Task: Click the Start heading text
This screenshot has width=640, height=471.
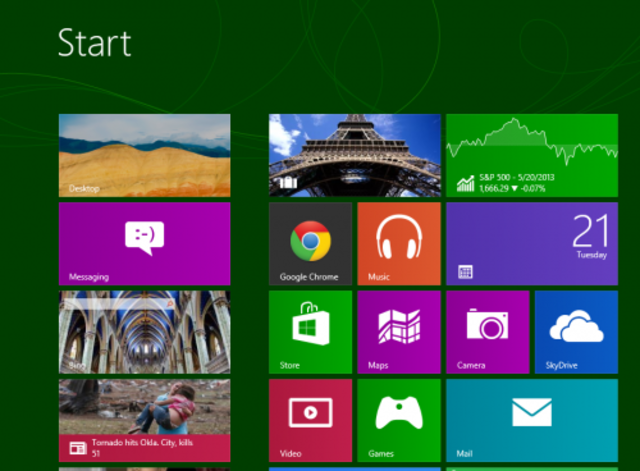Action: click(94, 43)
